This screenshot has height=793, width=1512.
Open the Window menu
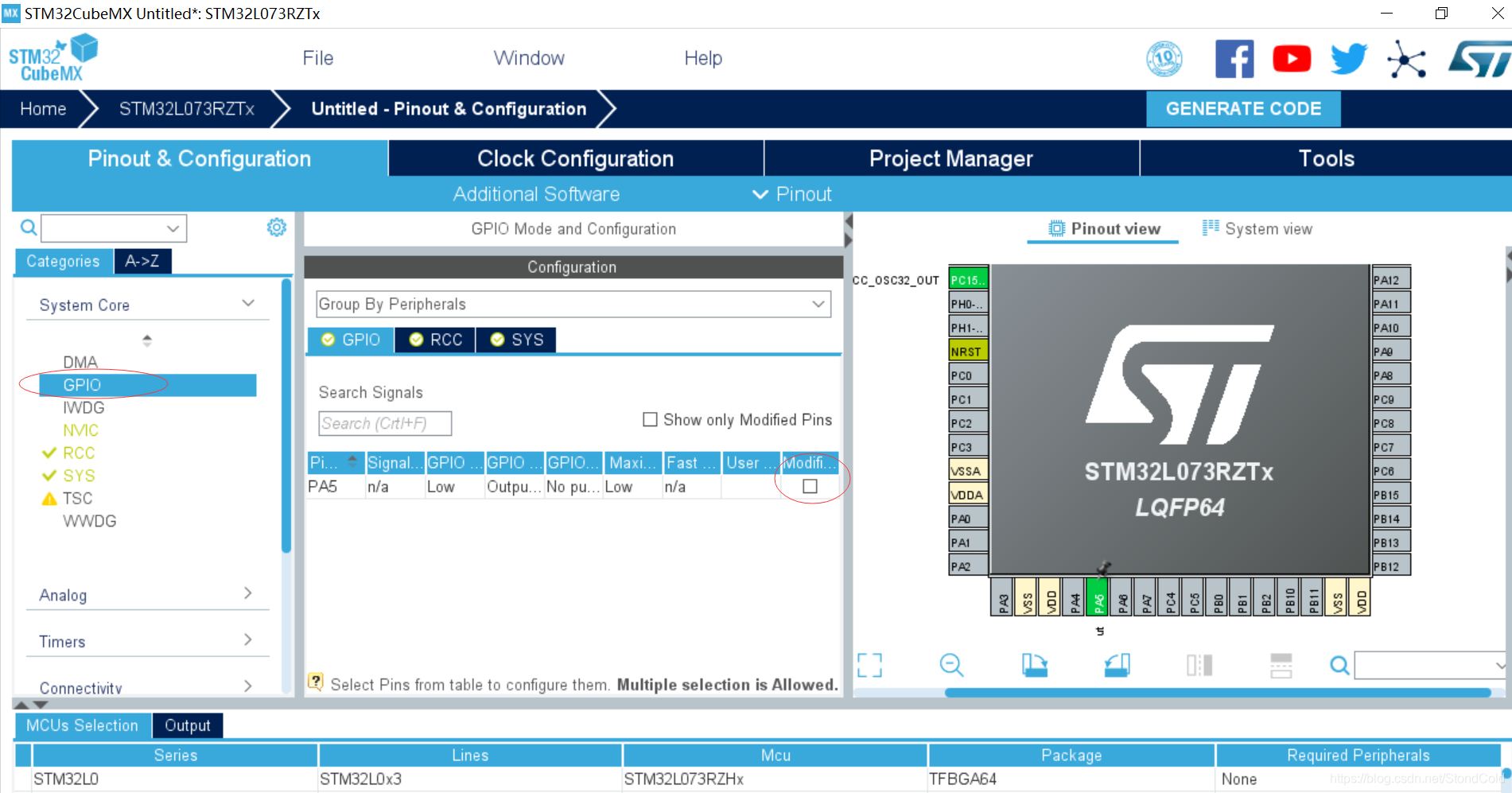point(529,58)
